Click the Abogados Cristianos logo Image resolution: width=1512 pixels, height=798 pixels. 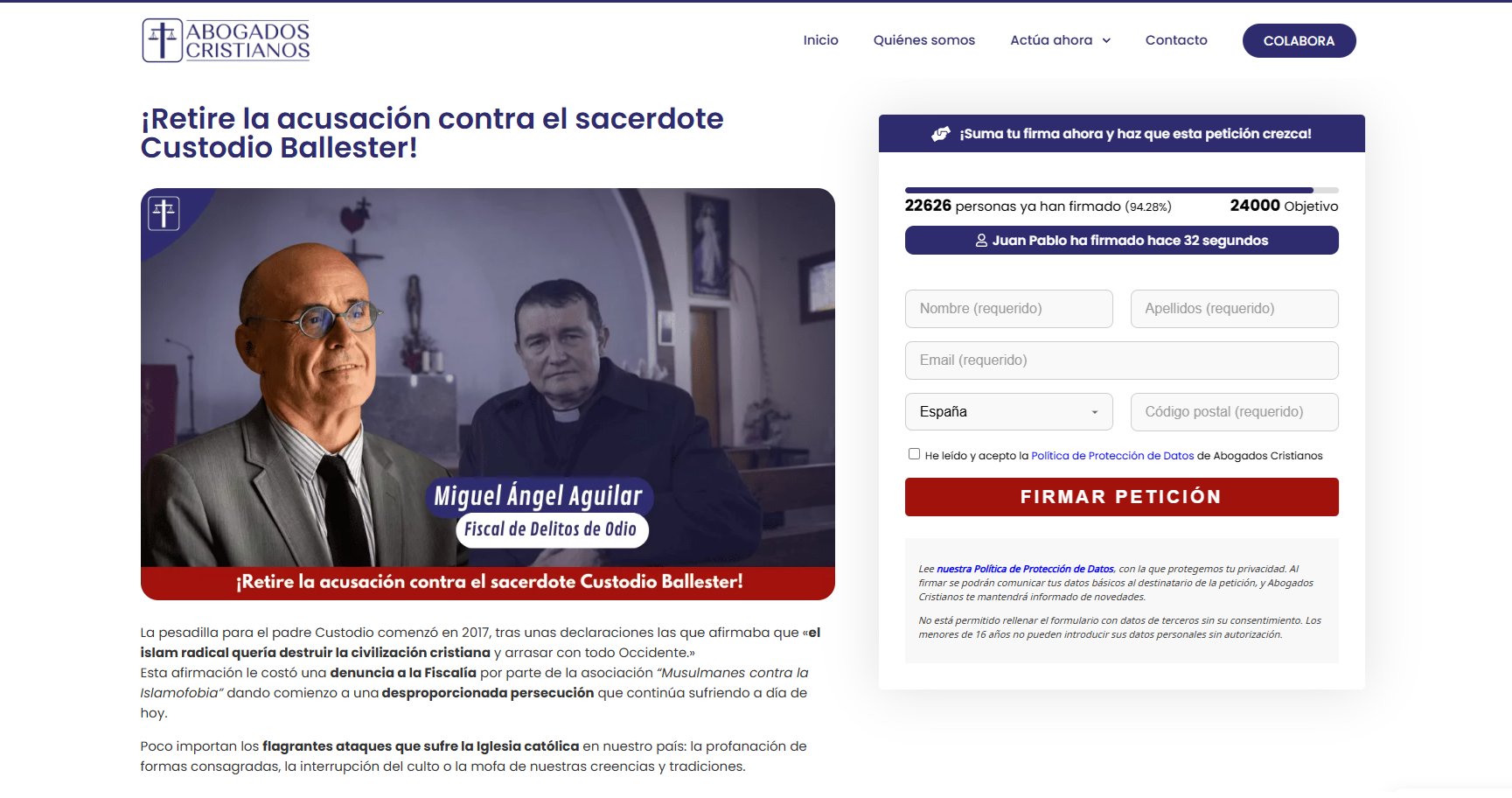pyautogui.click(x=226, y=40)
